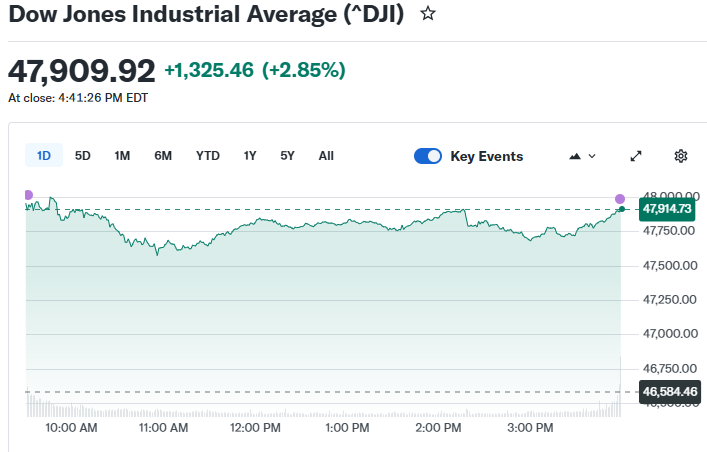The image size is (707, 452).
Task: Click the 47,914.73 current price label
Action: [x=668, y=209]
